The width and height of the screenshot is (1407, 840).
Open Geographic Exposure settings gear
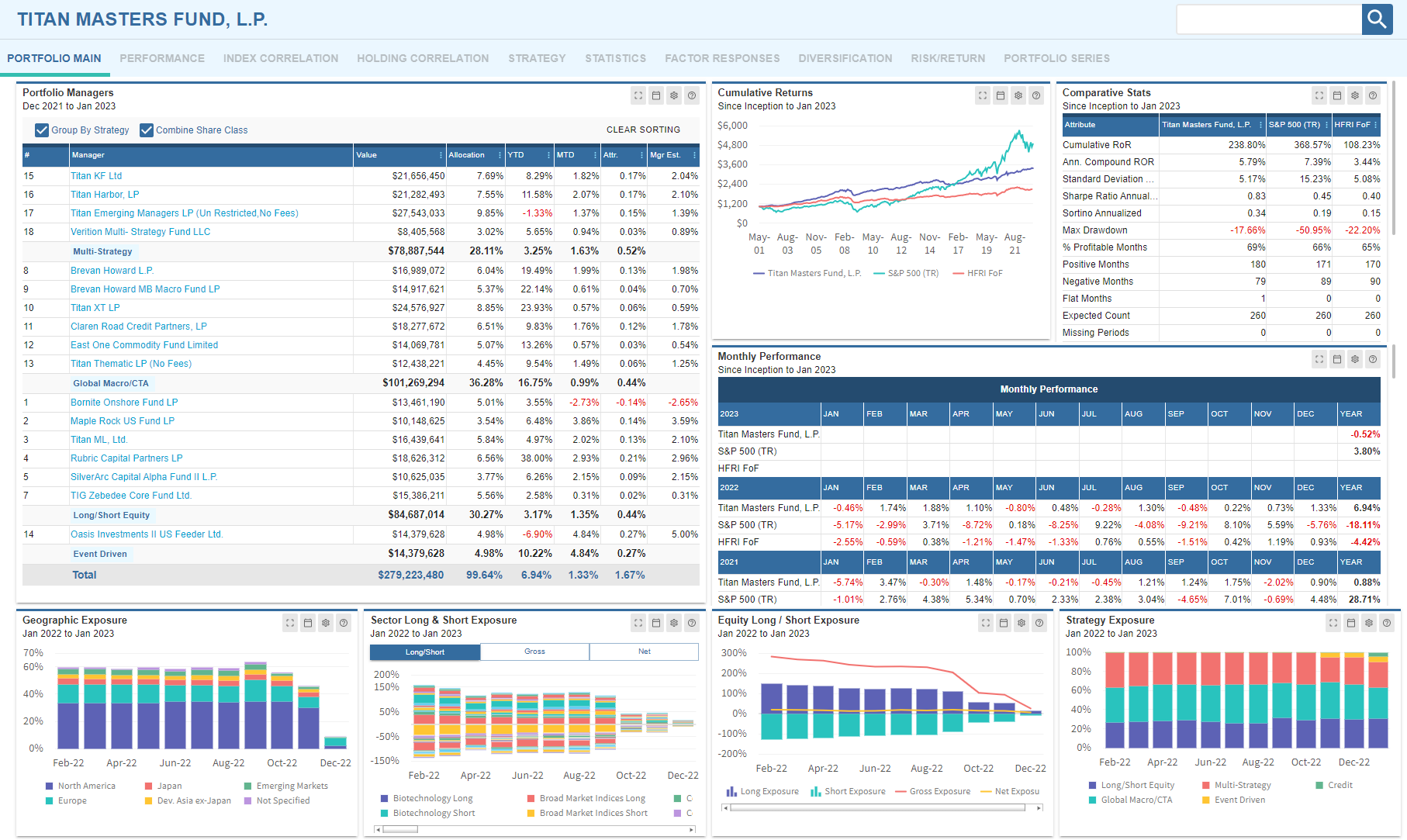(326, 623)
